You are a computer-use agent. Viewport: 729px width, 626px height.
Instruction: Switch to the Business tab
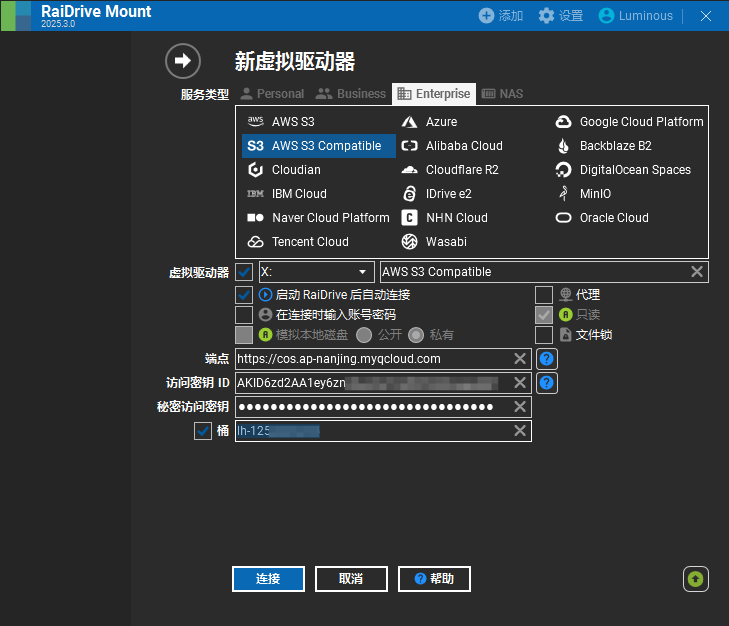click(x=351, y=94)
